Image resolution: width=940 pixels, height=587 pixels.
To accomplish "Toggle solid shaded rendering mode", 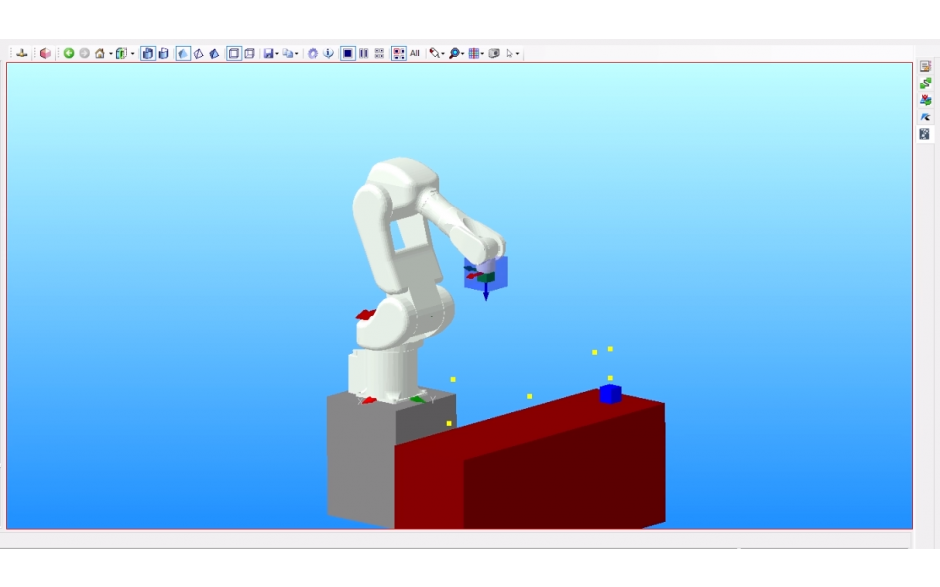I will point(183,53).
